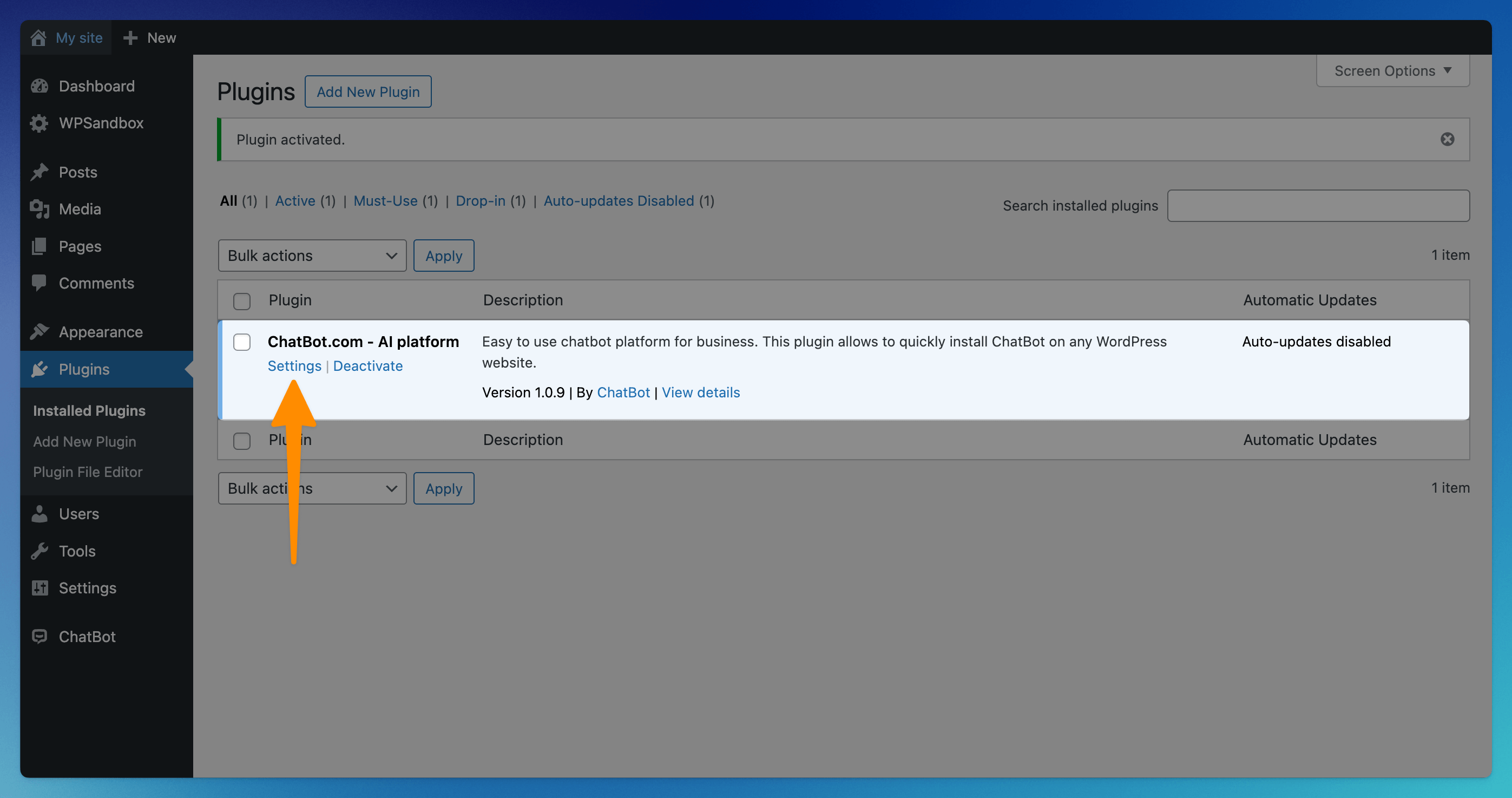The image size is (1512, 798).
Task: Open Plugin File Editor submenu item
Action: 88,472
